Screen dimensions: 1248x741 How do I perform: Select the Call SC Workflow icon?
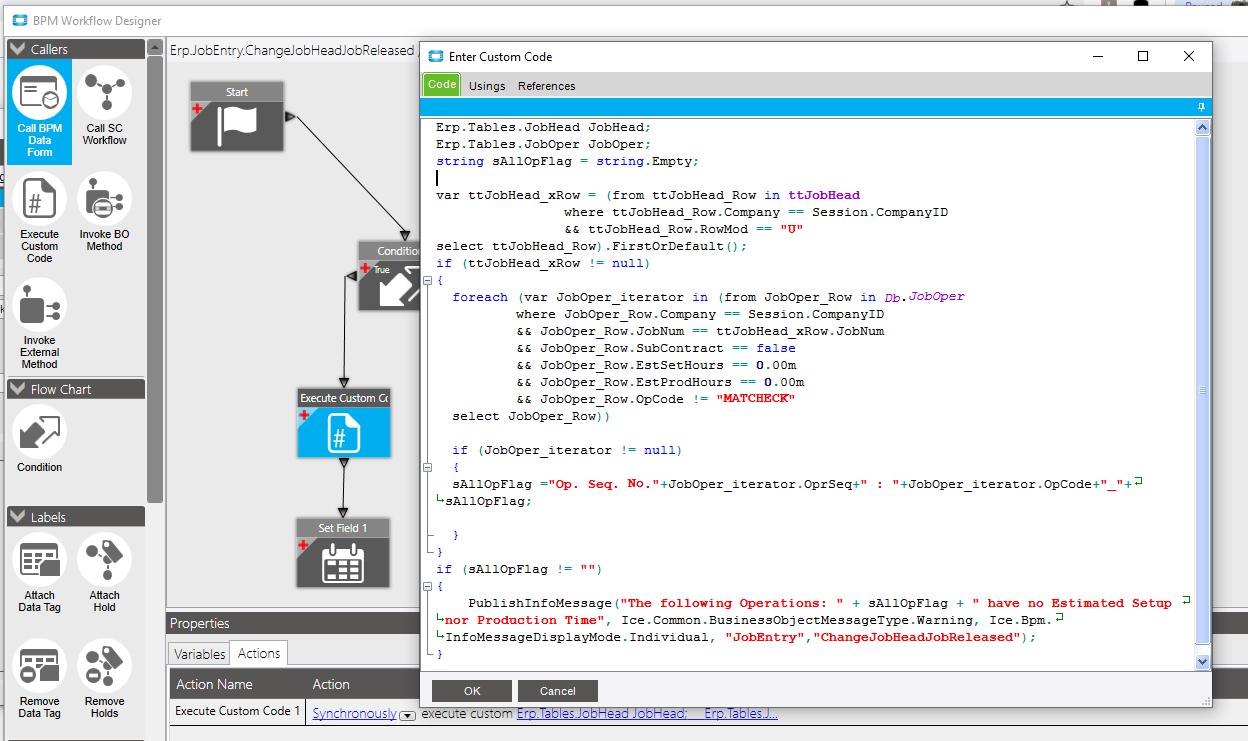104,94
